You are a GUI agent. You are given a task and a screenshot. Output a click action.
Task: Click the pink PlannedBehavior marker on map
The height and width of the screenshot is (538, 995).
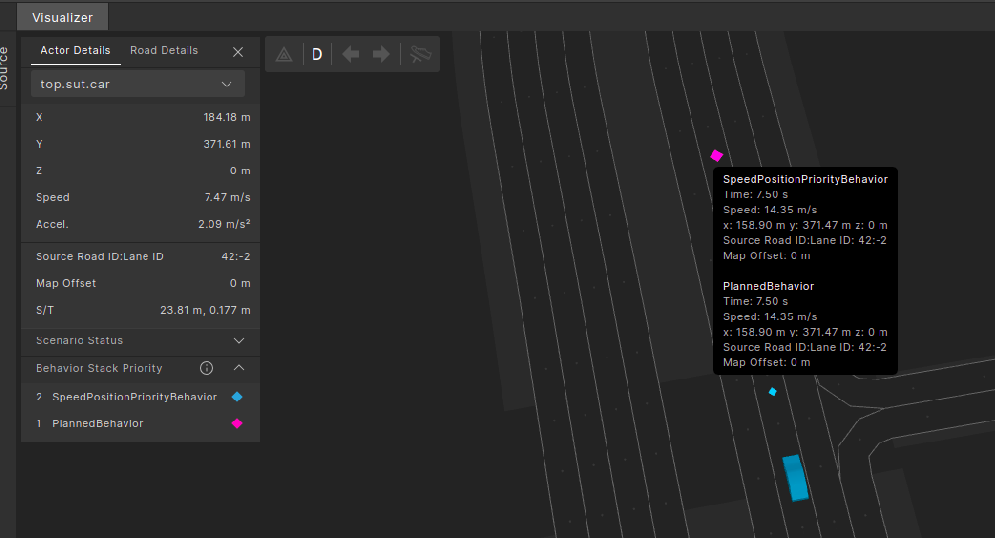716,155
